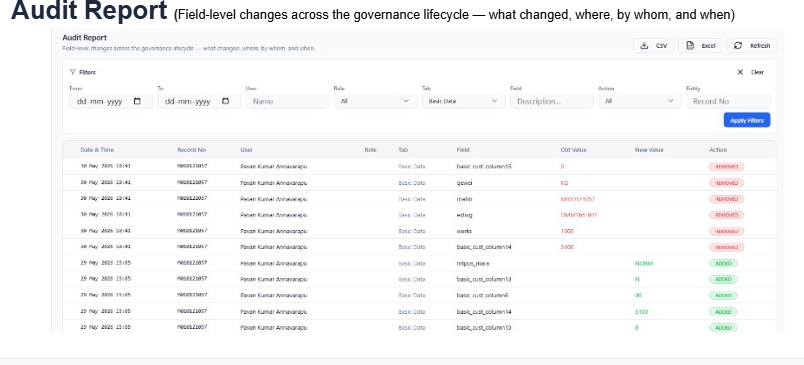The height and width of the screenshot is (365, 804).
Task: Open the From date calendar picker icon
Action: [x=137, y=102]
